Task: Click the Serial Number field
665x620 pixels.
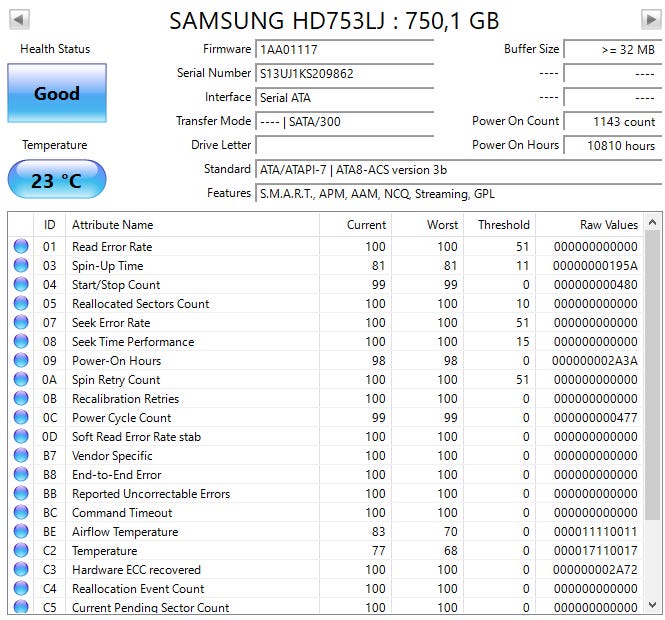Action: (x=344, y=73)
